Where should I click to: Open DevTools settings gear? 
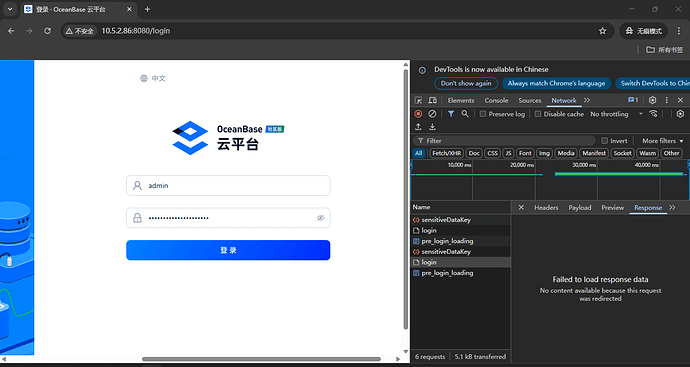click(653, 100)
